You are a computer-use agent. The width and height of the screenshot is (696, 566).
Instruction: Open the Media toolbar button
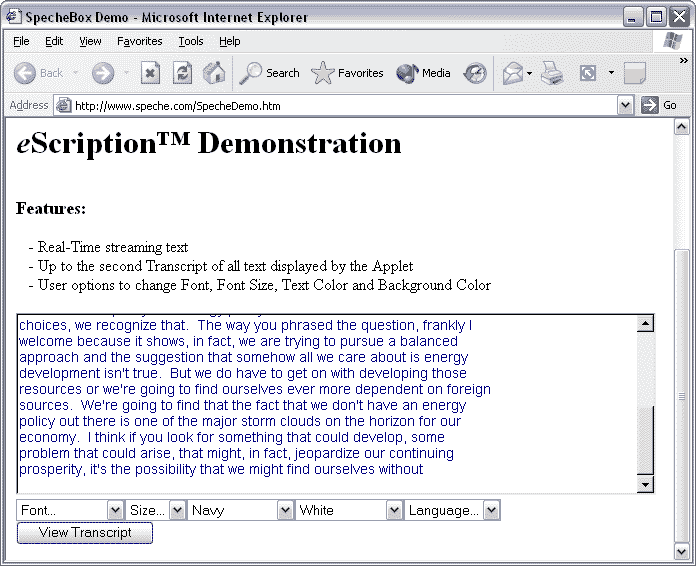(423, 73)
